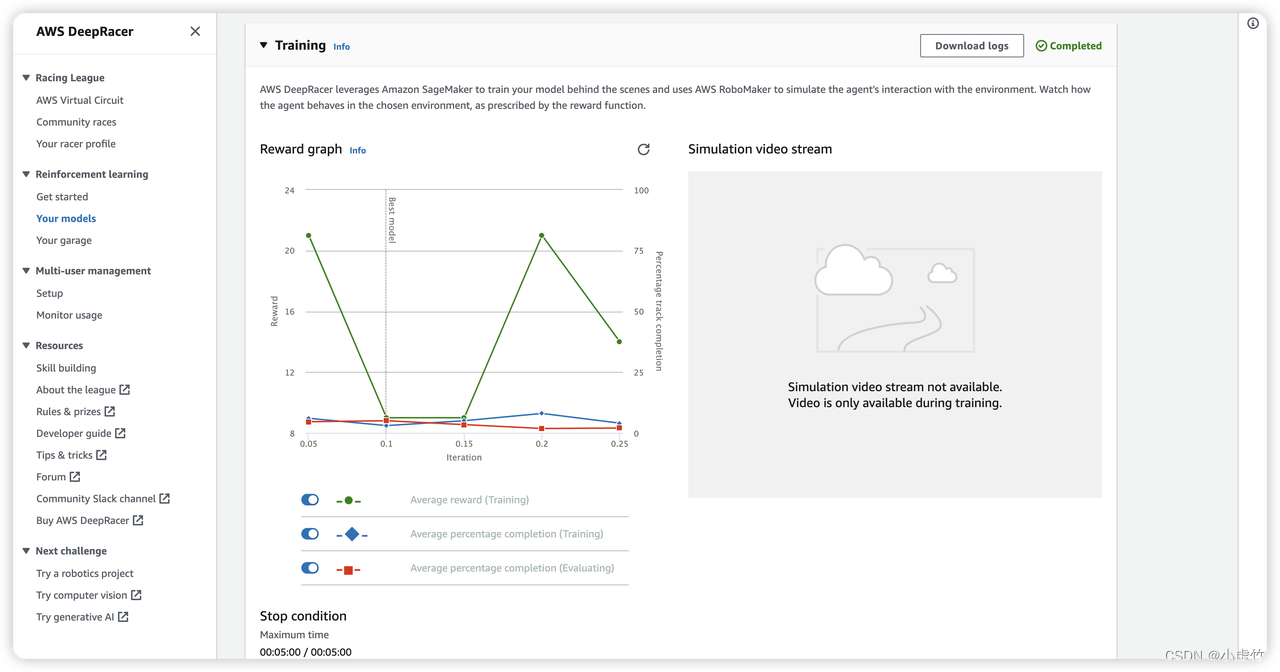Screen dimensions: 1280x672
Task: Click the simulation video stream placeholder
Action: (x=894, y=334)
